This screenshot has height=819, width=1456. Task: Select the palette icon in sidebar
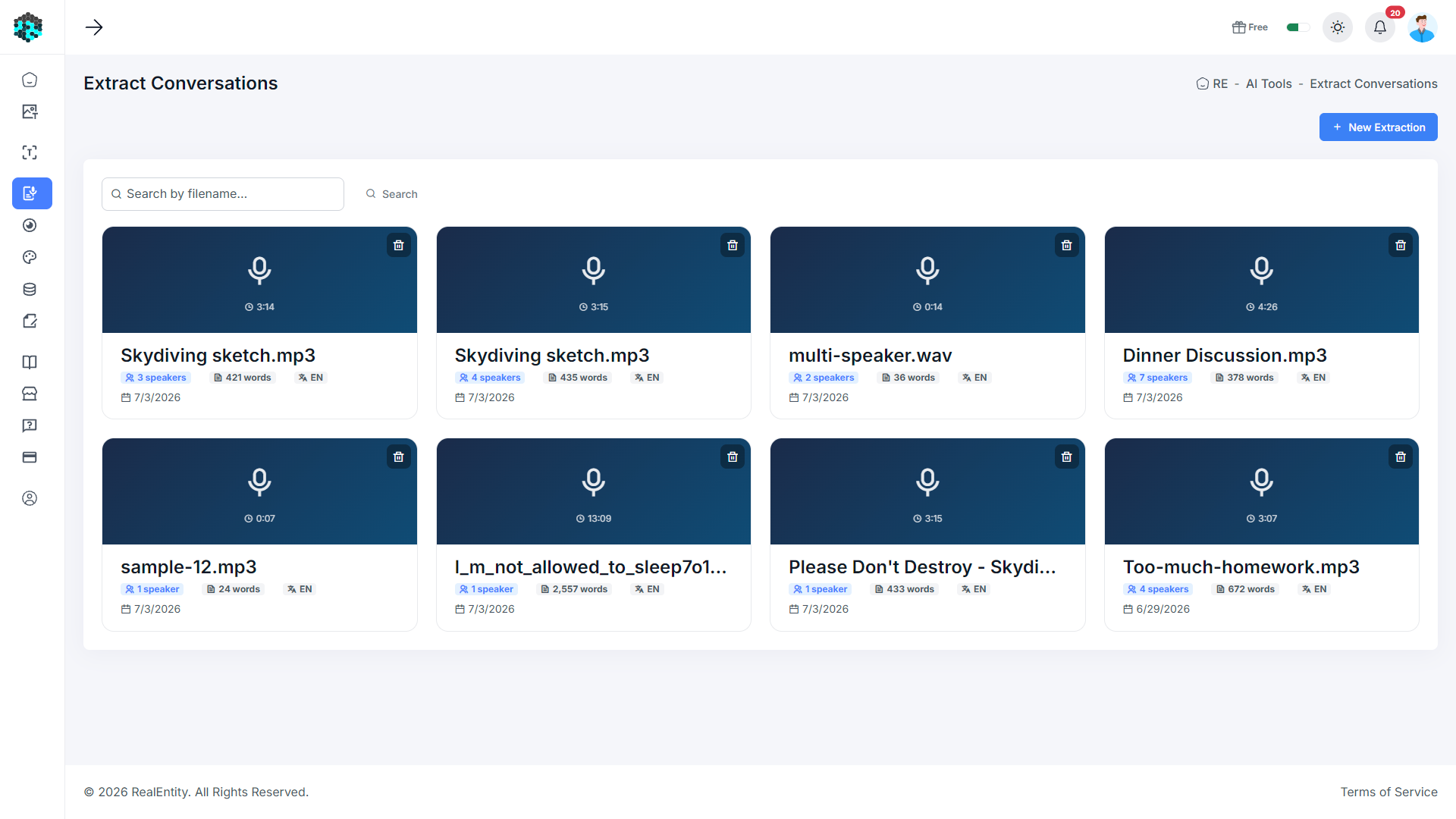coord(30,257)
